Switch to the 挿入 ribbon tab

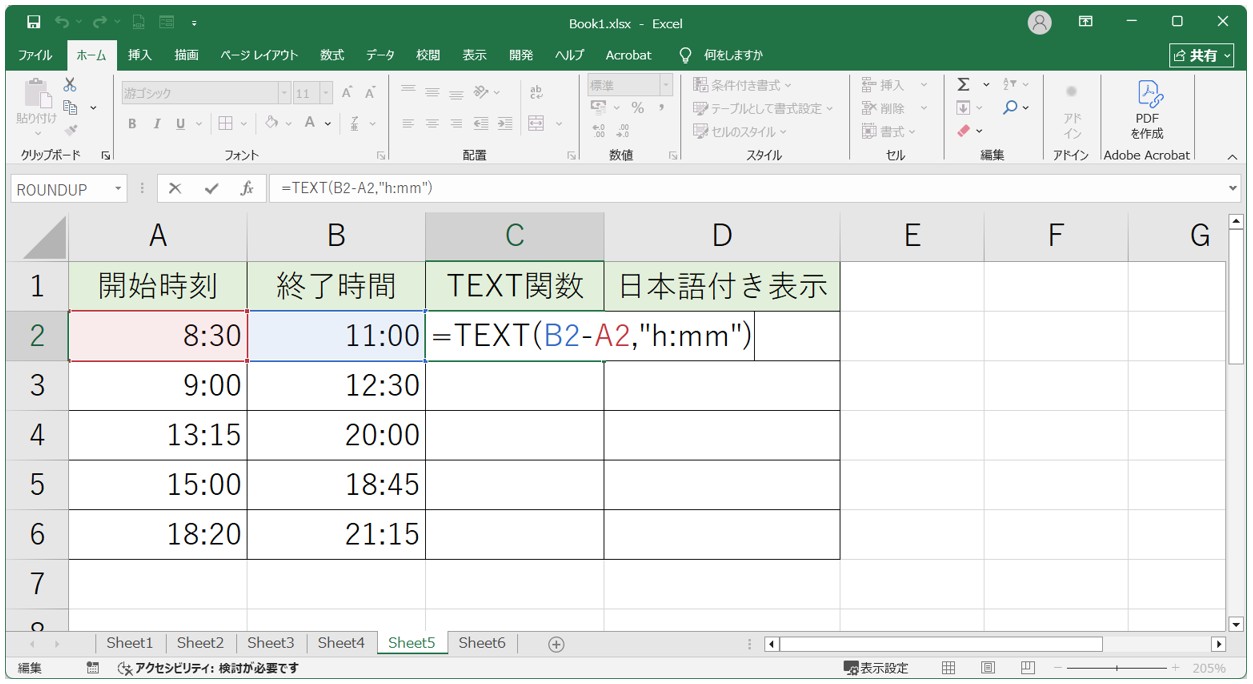(140, 56)
